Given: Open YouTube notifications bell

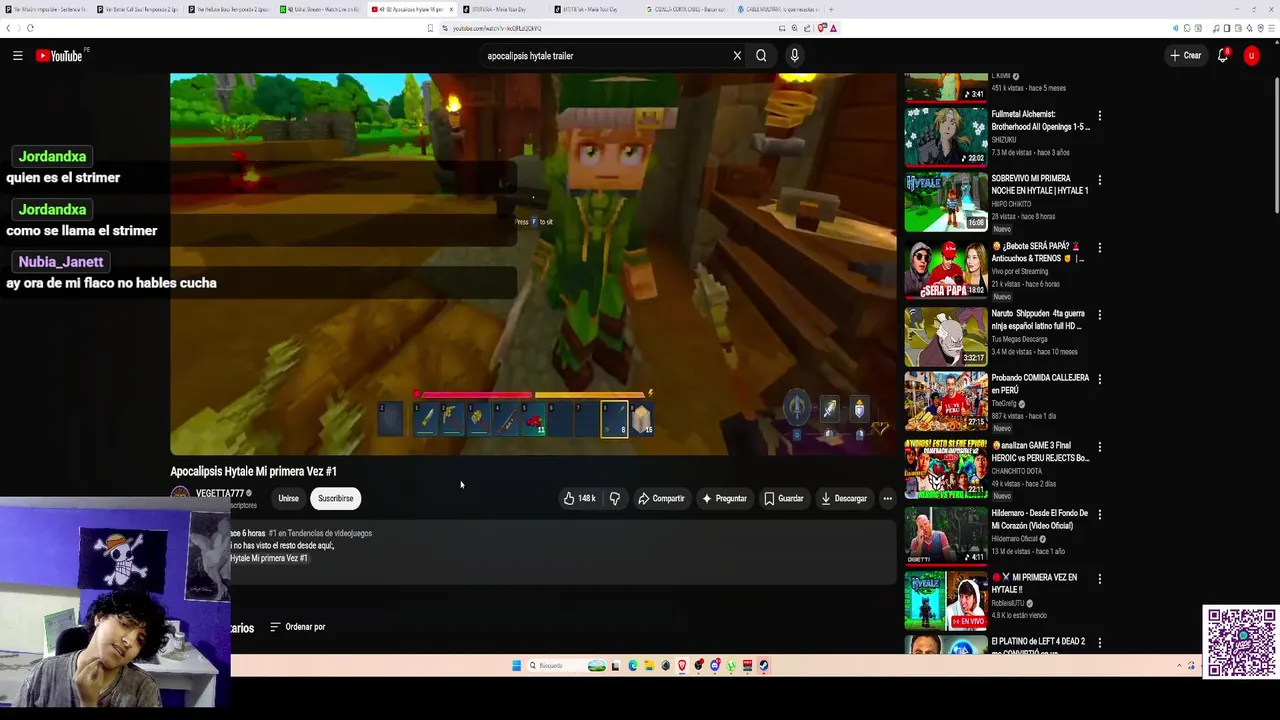Looking at the screenshot, I should click(1223, 56).
